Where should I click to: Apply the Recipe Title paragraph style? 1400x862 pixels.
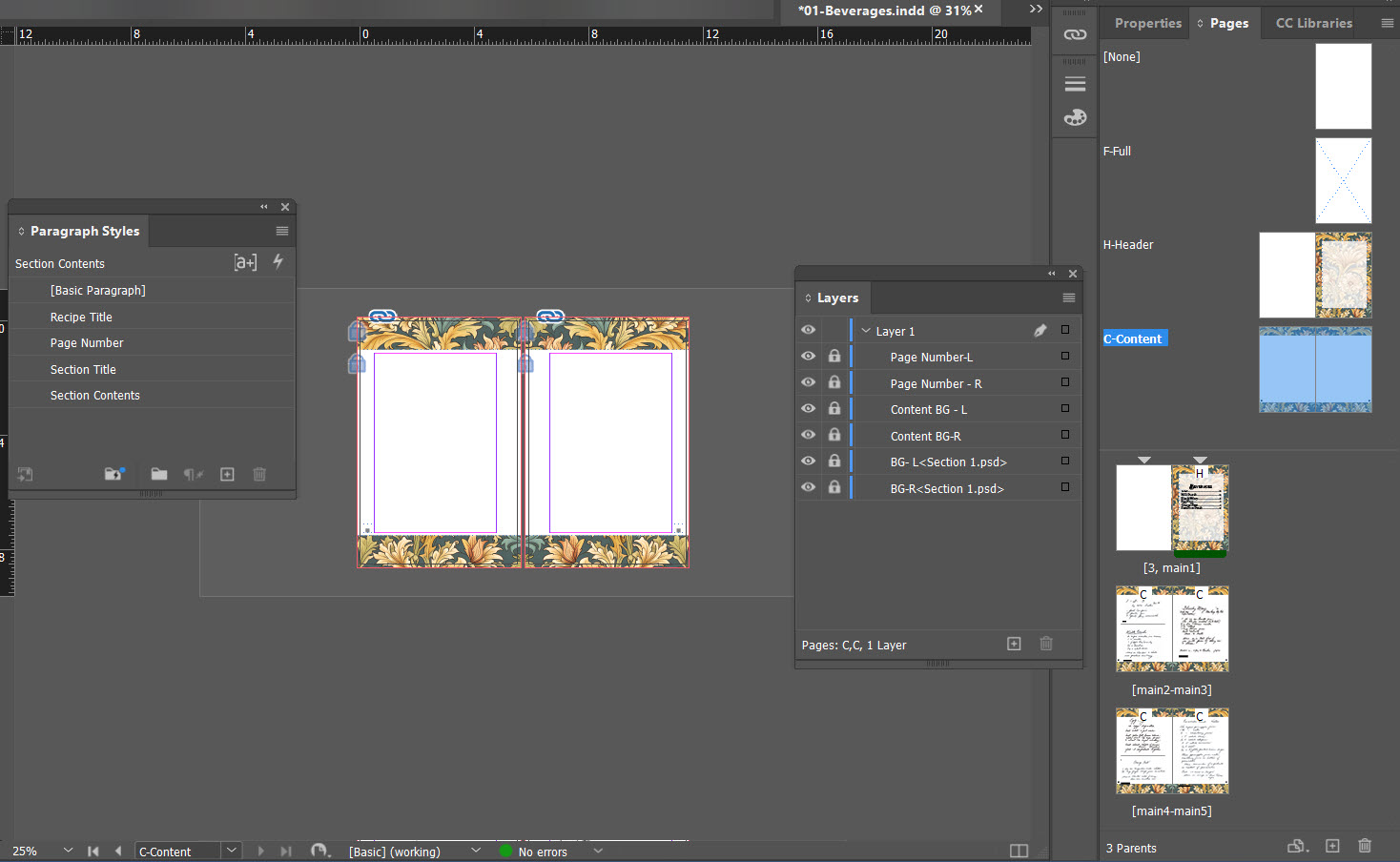pos(81,316)
